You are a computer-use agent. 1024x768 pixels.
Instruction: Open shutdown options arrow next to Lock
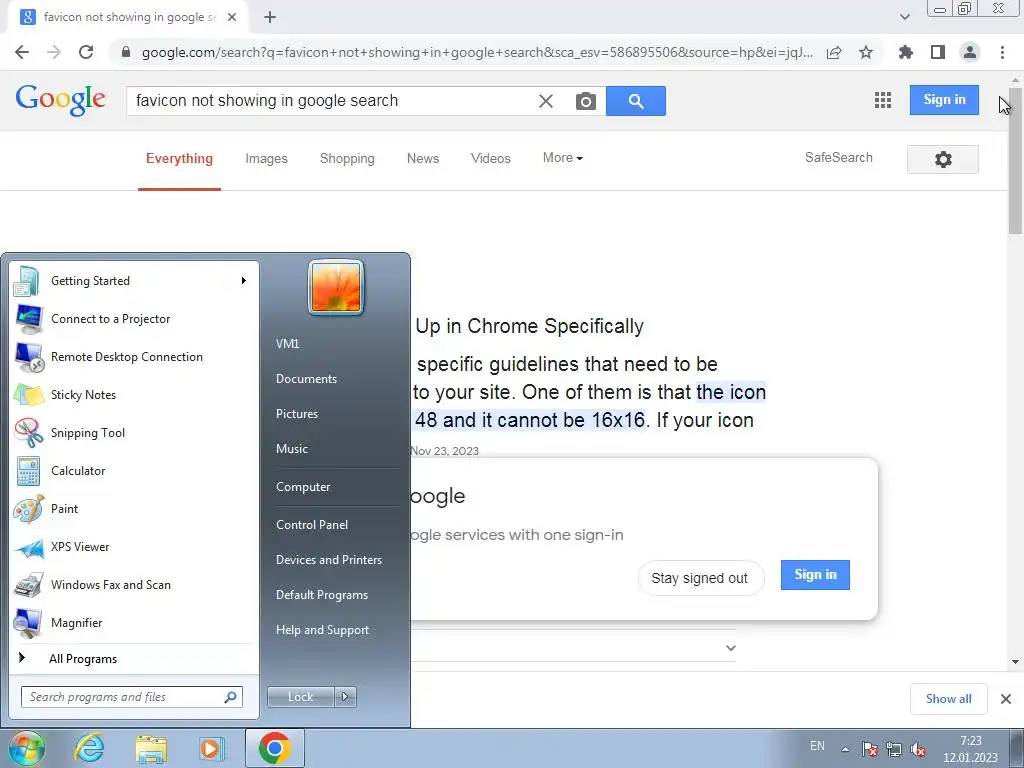345,697
